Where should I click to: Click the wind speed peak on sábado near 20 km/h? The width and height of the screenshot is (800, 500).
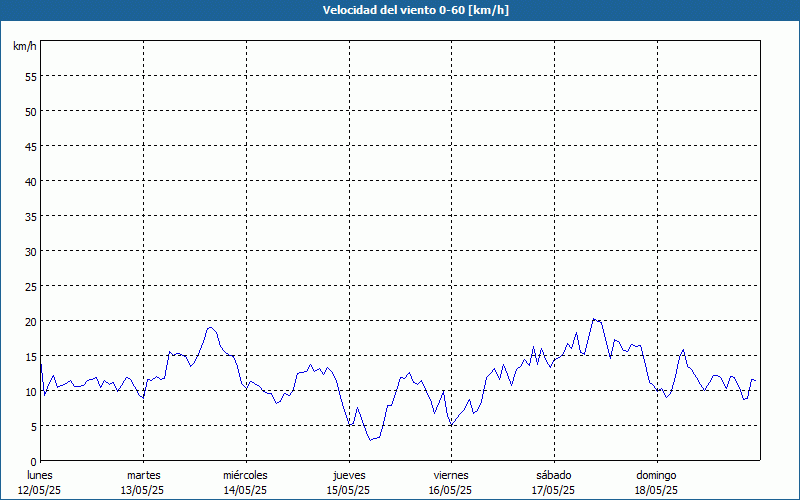594,319
